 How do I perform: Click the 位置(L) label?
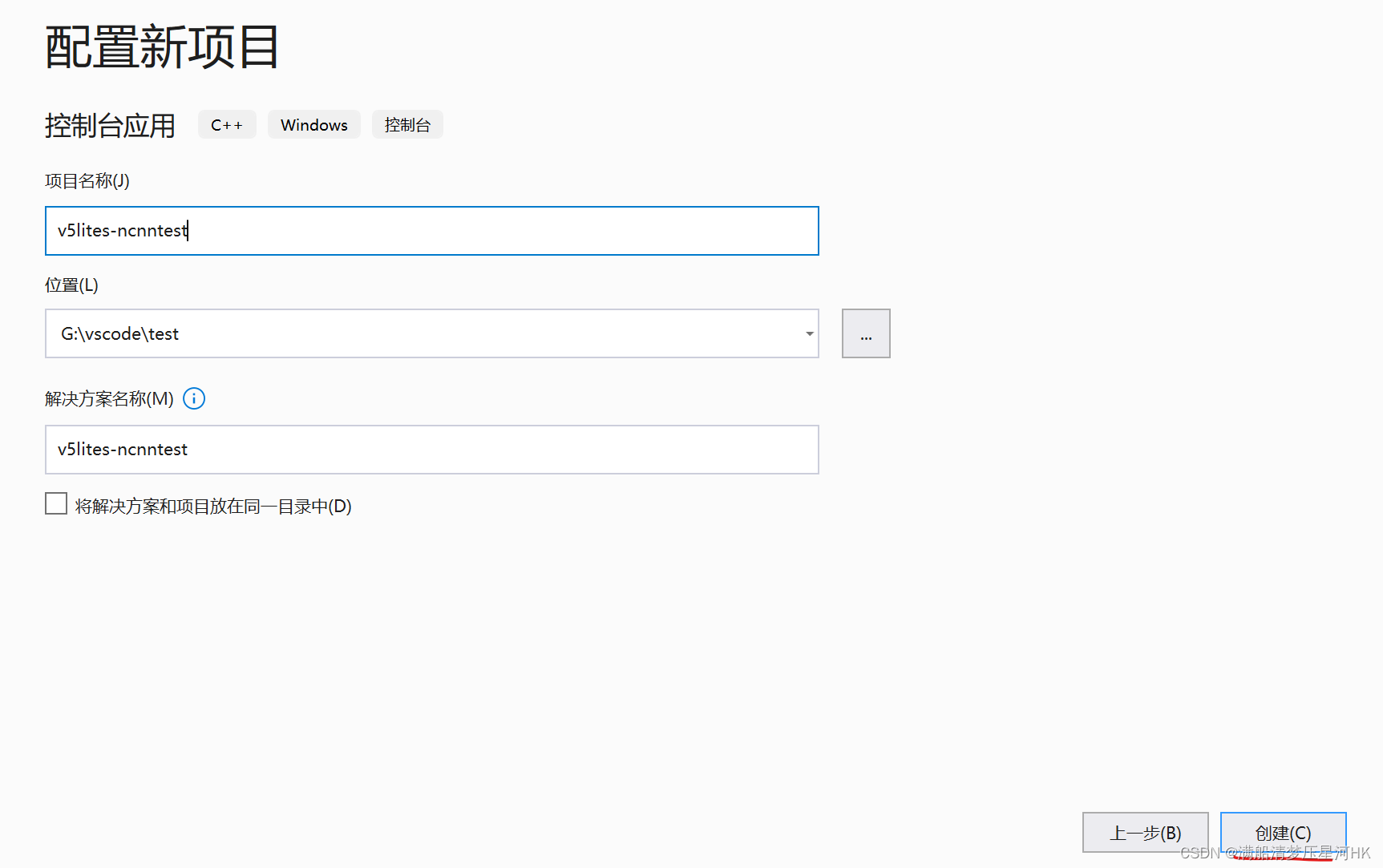(71, 285)
